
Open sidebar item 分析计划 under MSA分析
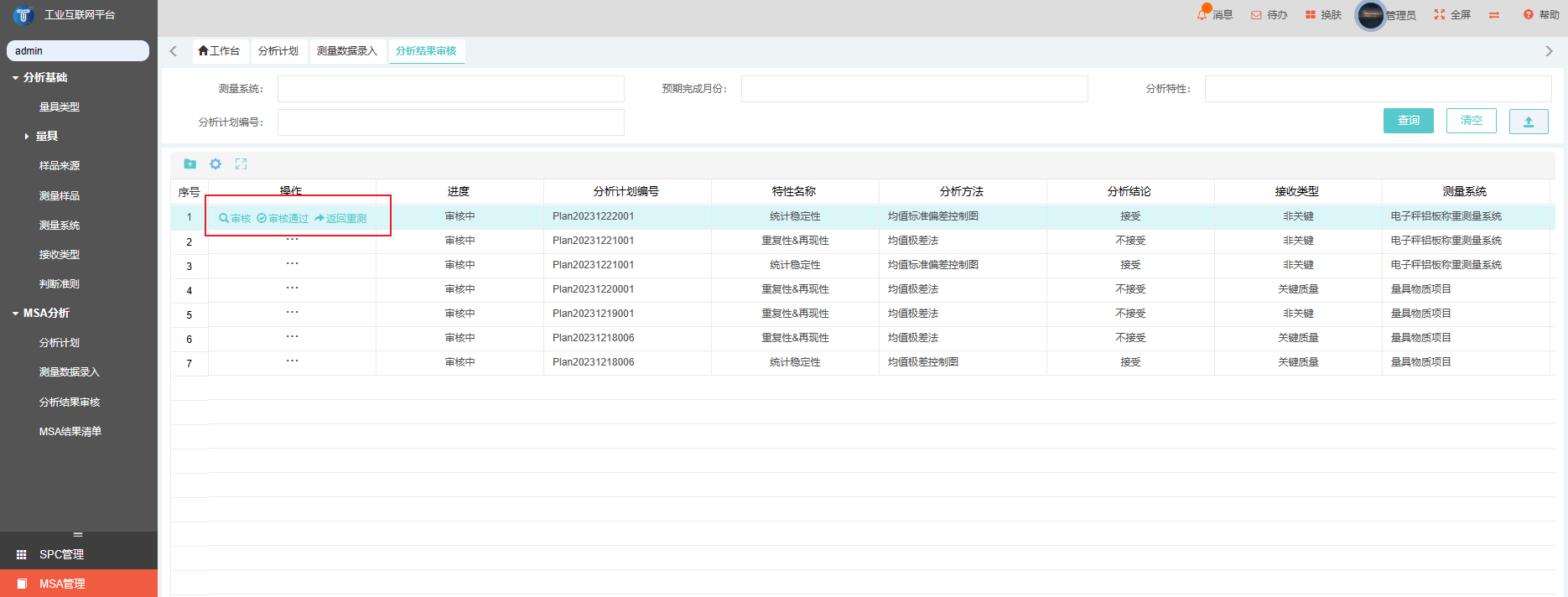(x=60, y=343)
